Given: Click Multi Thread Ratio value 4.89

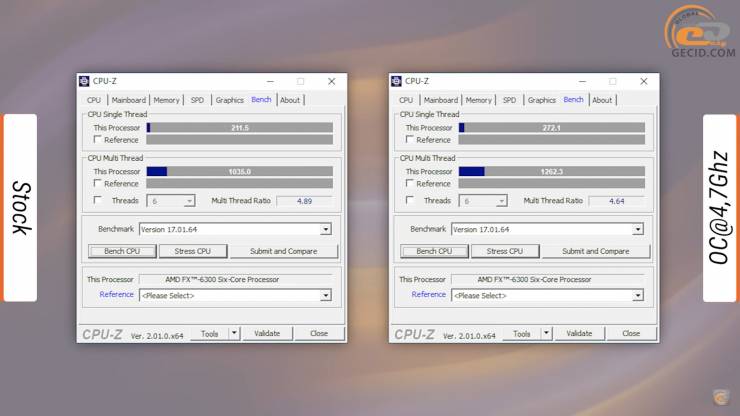Looking at the screenshot, I should pos(304,201).
